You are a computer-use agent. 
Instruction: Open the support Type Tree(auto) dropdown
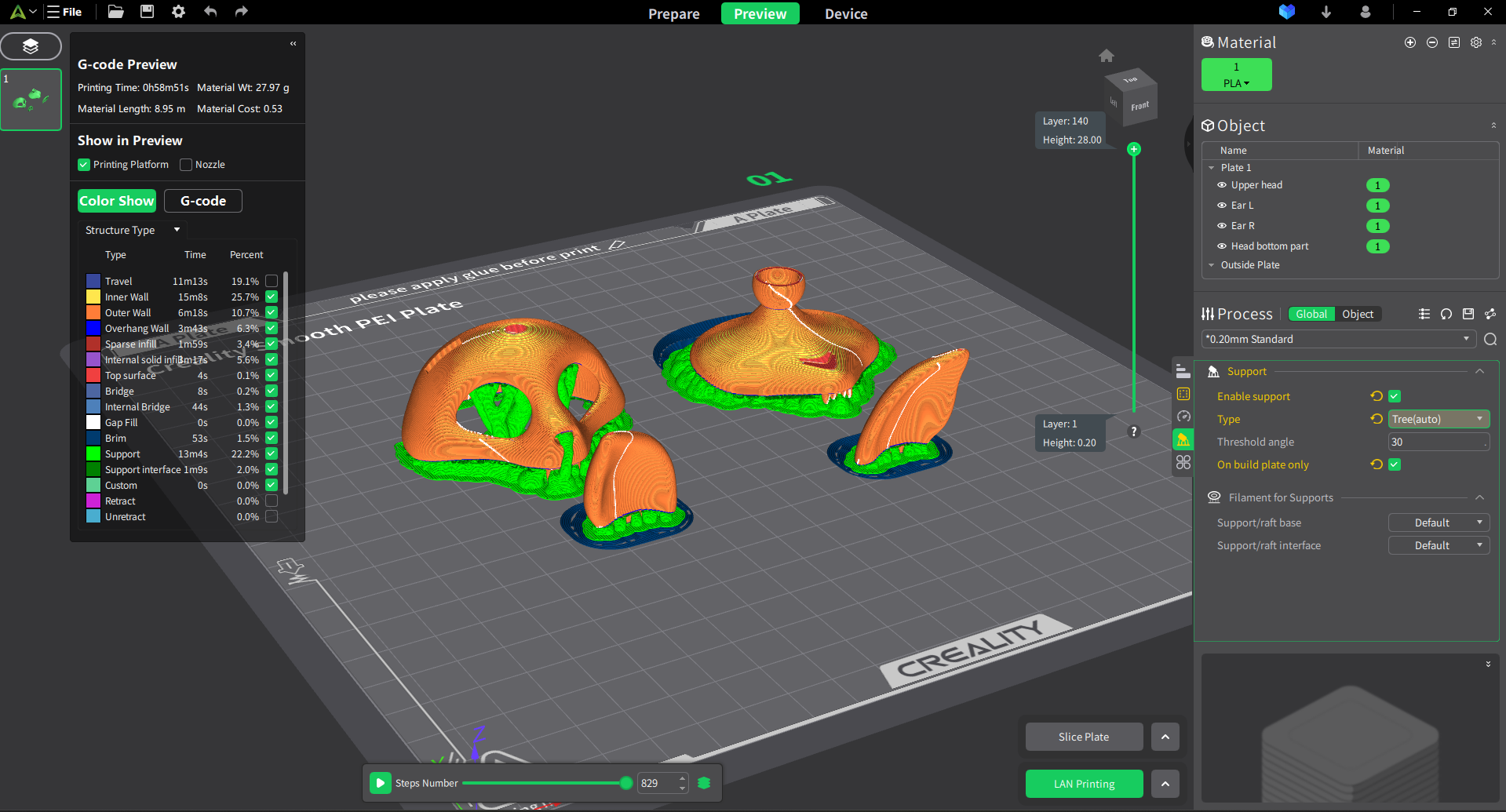tap(1439, 419)
